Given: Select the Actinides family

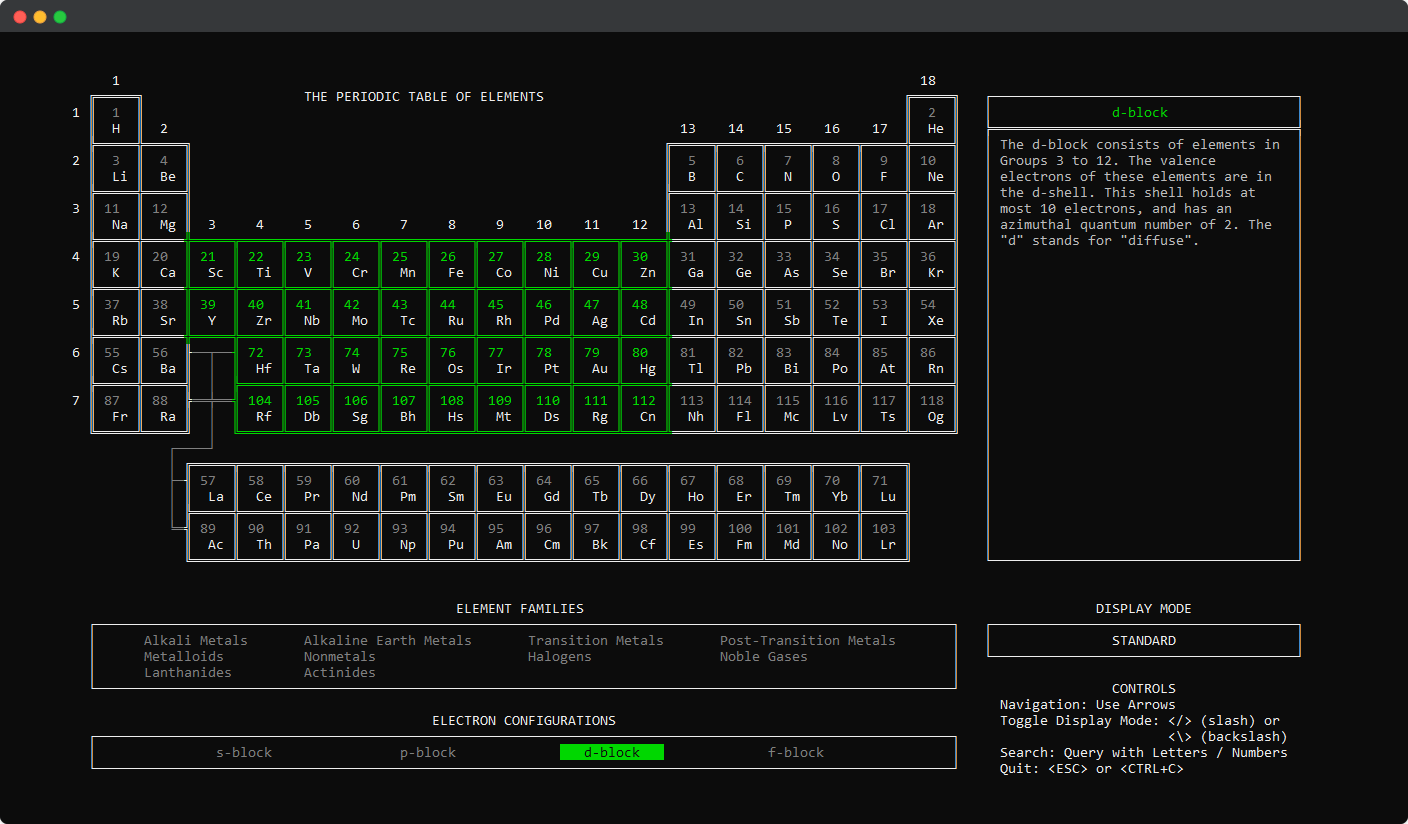Looking at the screenshot, I should (x=340, y=672).
